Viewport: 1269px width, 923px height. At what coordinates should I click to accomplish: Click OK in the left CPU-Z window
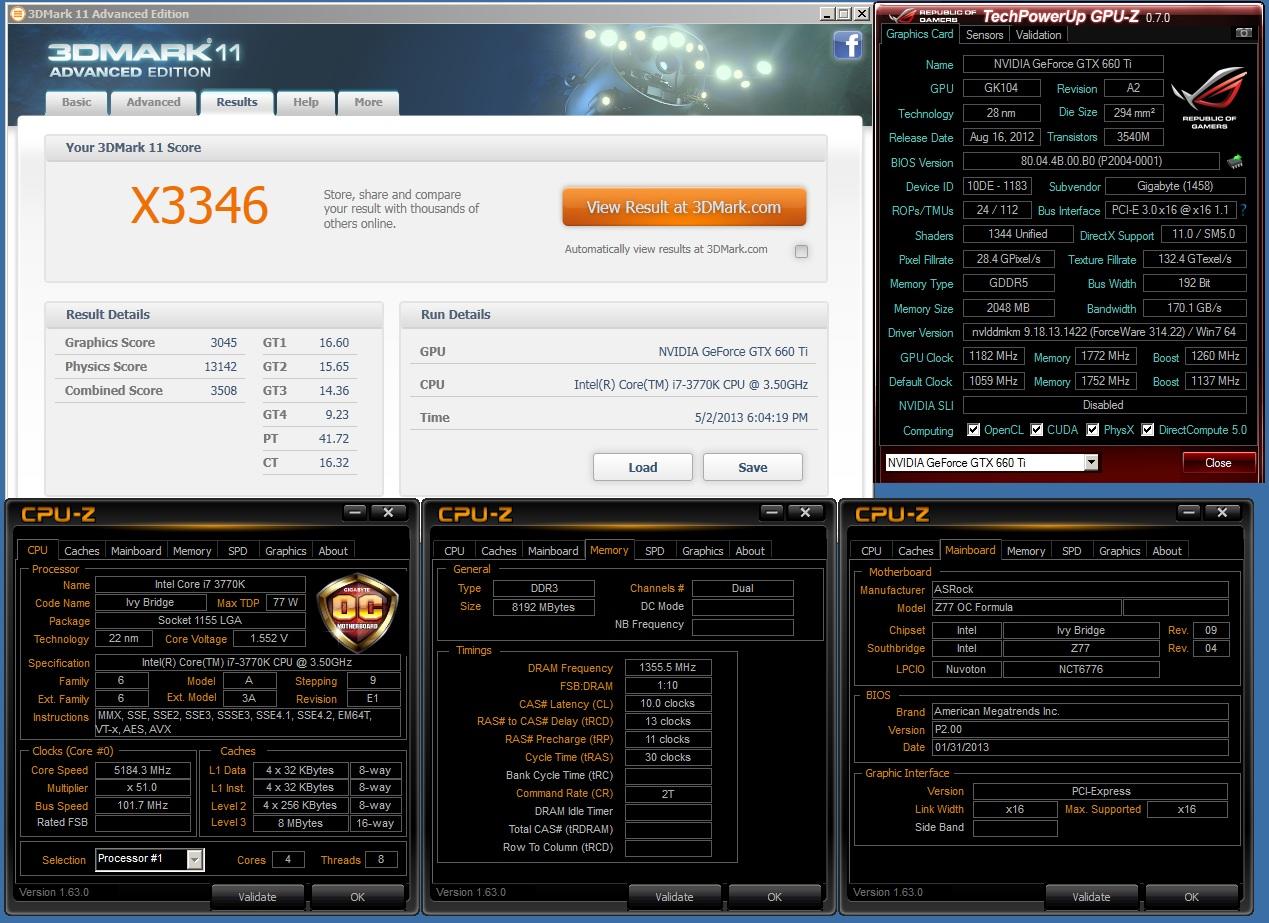pyautogui.click(x=357, y=897)
